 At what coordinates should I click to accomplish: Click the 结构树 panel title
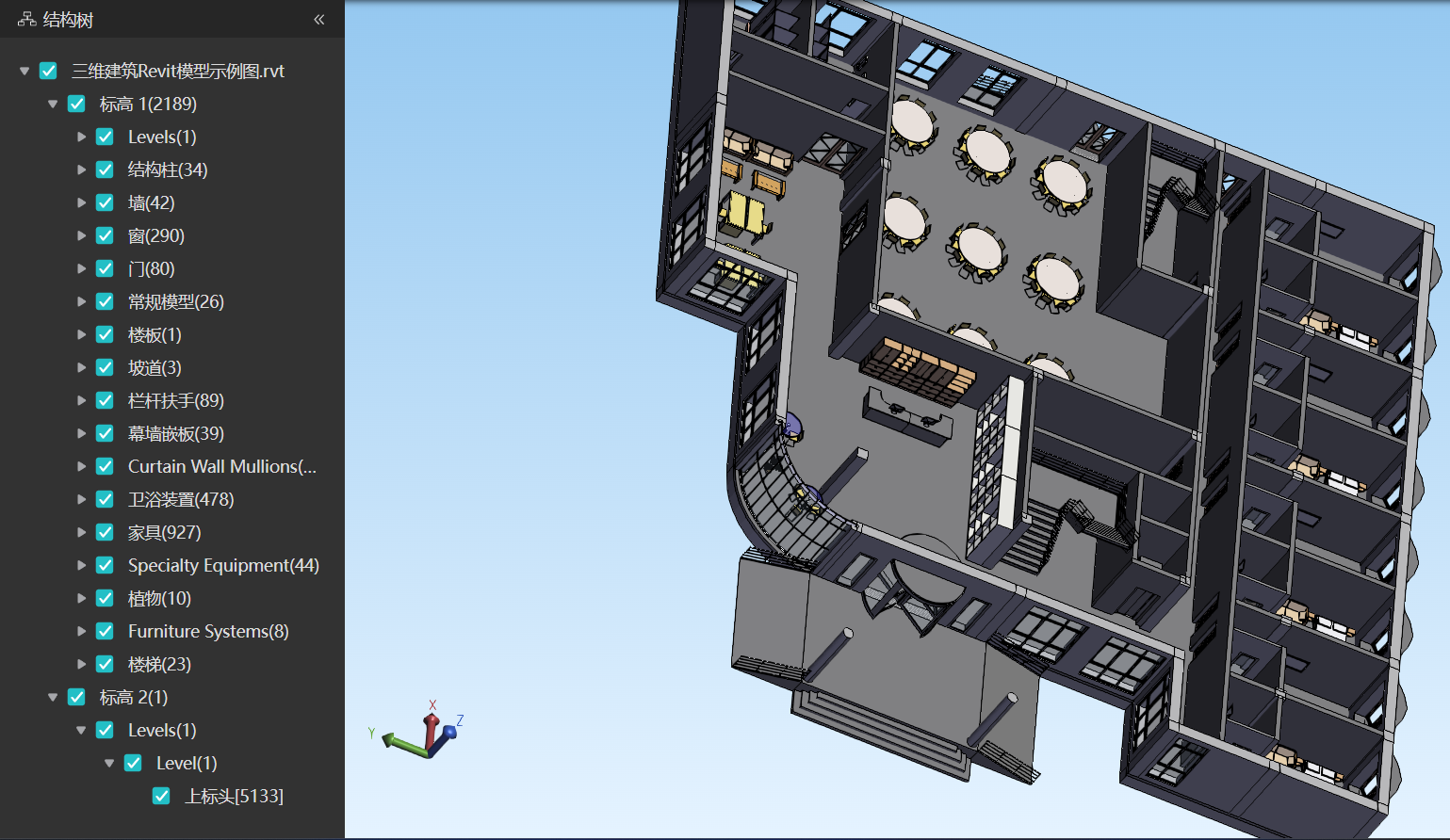[68, 19]
